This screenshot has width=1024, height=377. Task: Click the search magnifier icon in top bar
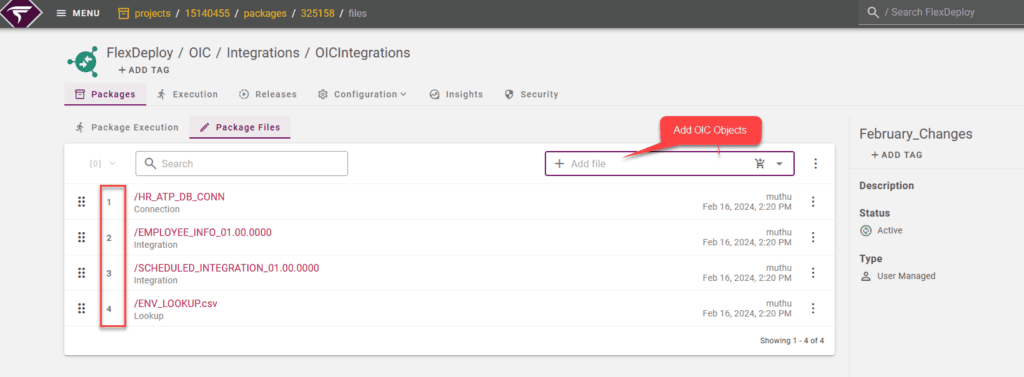[x=872, y=12]
